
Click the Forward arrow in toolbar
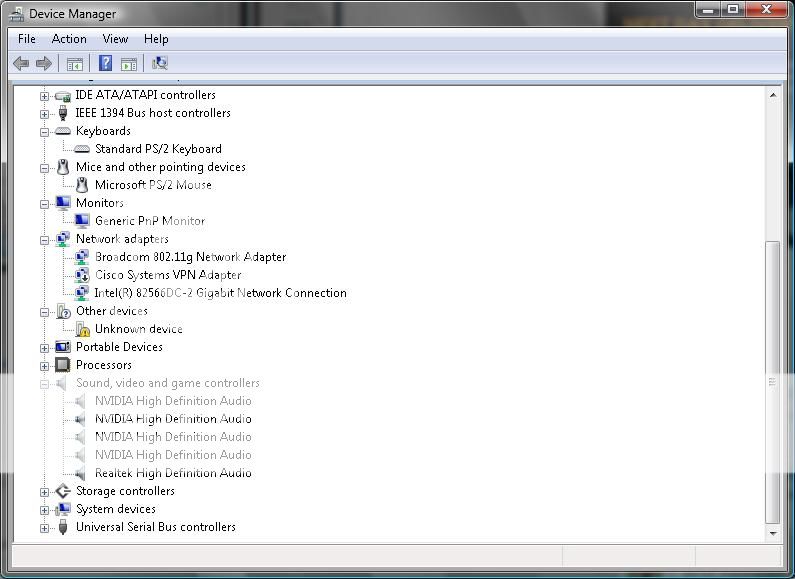point(44,63)
